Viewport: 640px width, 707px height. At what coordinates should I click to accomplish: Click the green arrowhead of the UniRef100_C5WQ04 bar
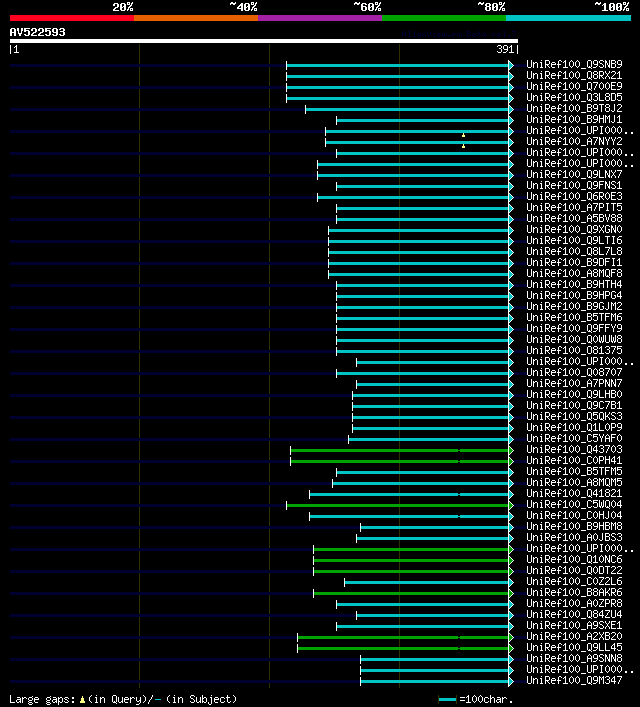[511, 505]
